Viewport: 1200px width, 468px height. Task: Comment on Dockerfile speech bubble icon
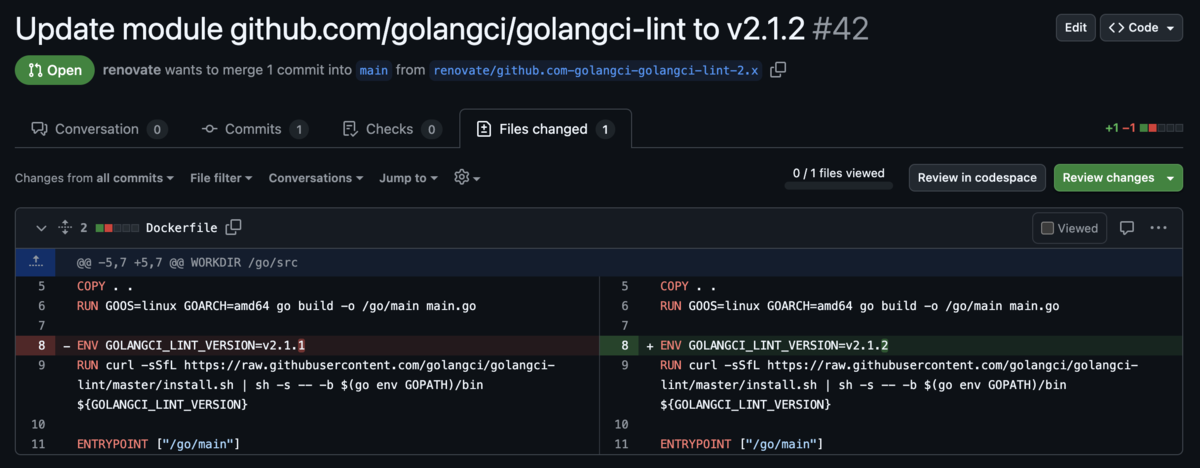click(1127, 228)
